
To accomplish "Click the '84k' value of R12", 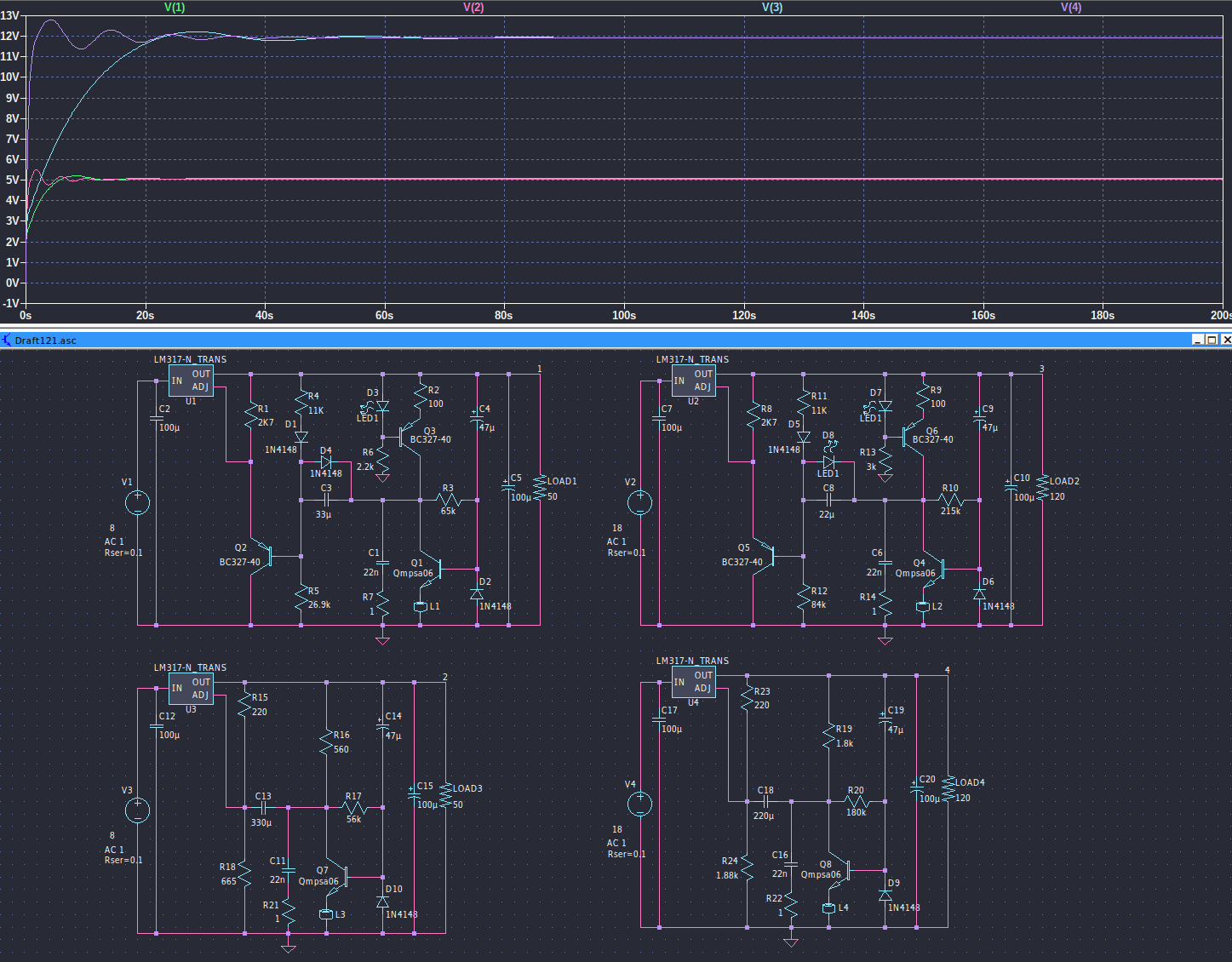I will 818,604.
